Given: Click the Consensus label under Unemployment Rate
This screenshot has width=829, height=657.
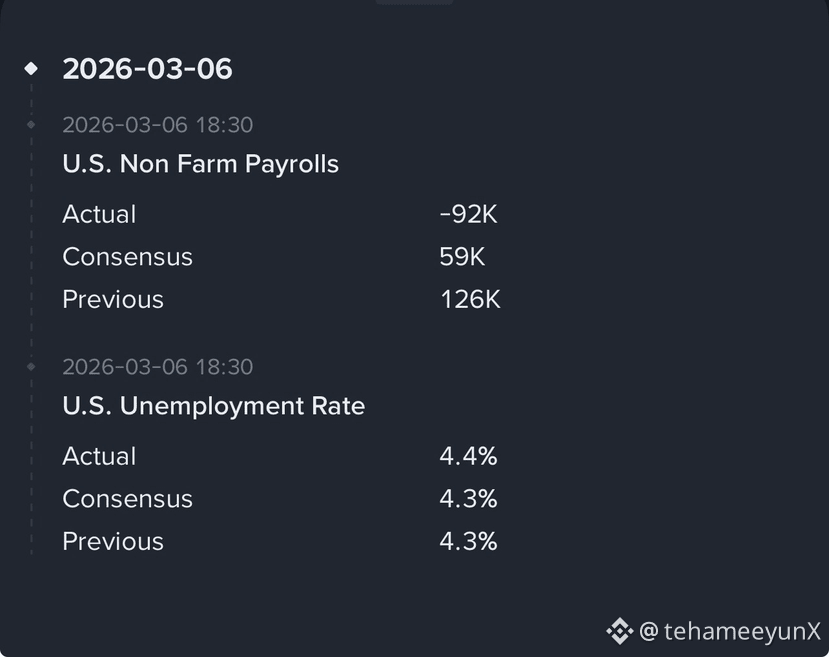Looking at the screenshot, I should click(x=127, y=499).
